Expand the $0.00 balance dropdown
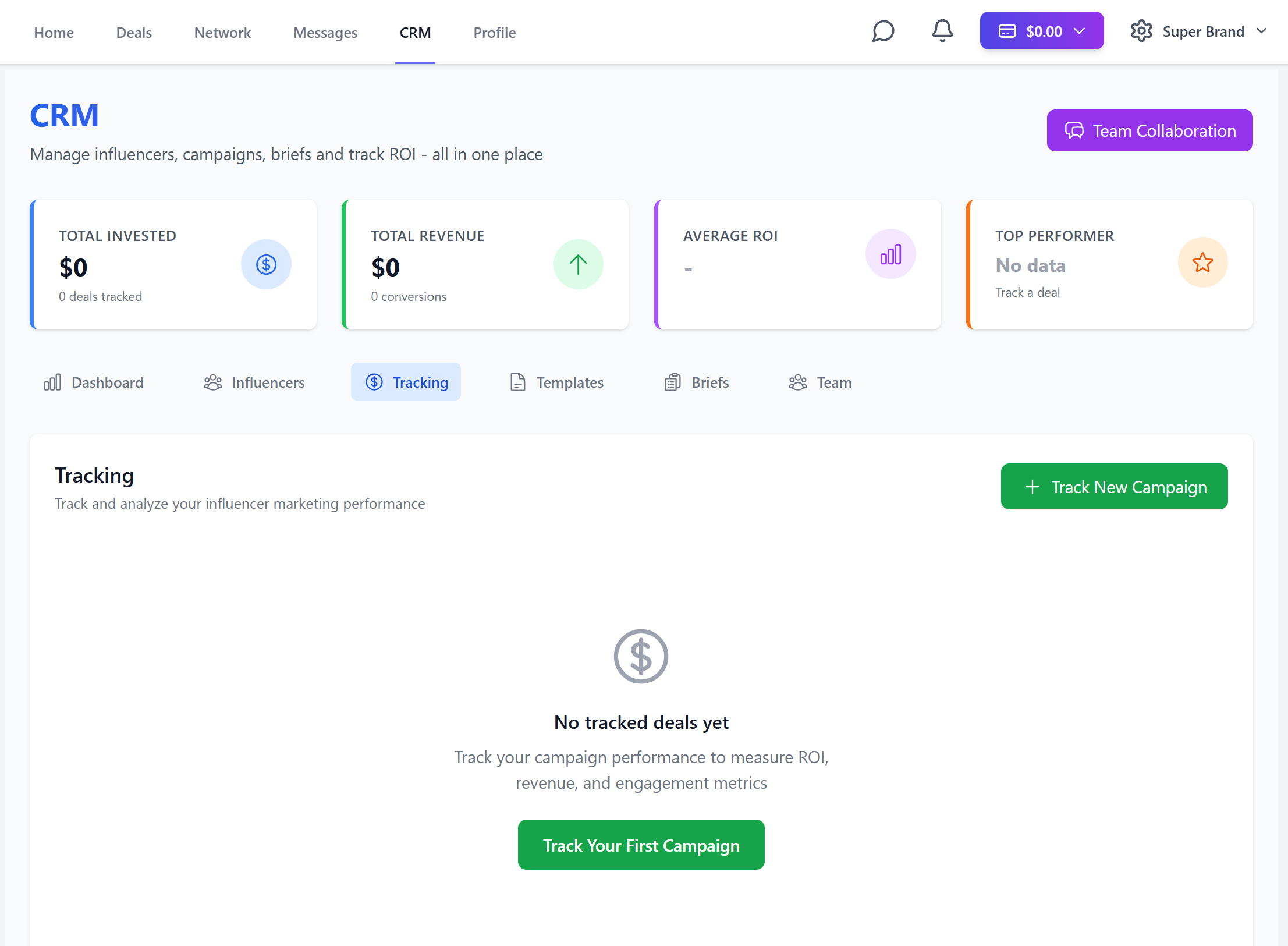1288x946 pixels. [x=1042, y=31]
